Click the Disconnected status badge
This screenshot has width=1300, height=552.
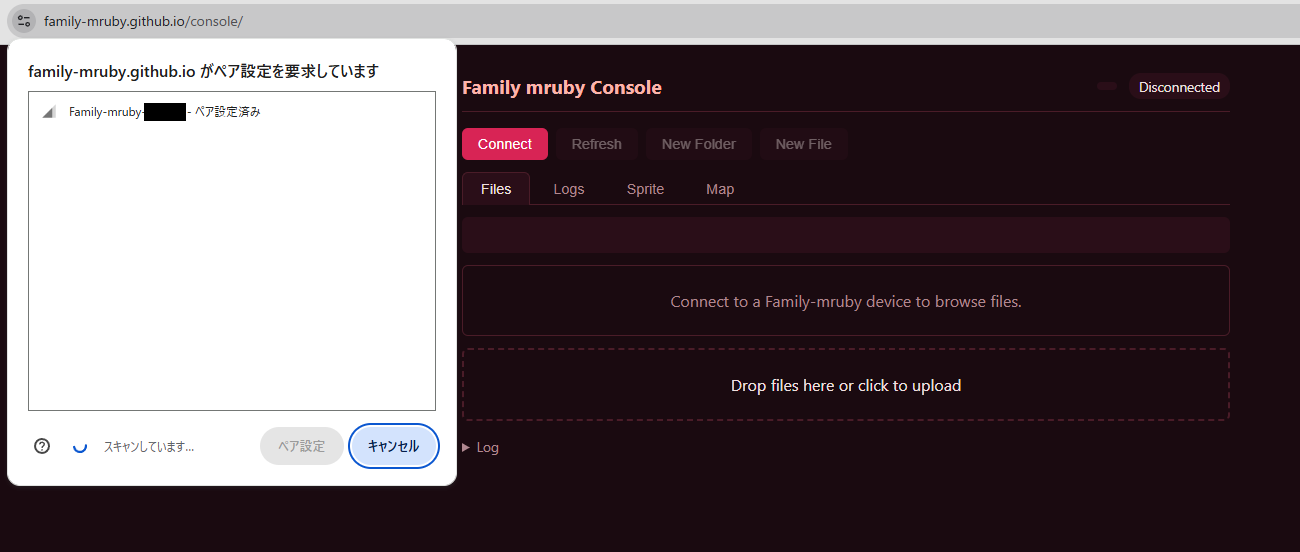click(x=1180, y=87)
